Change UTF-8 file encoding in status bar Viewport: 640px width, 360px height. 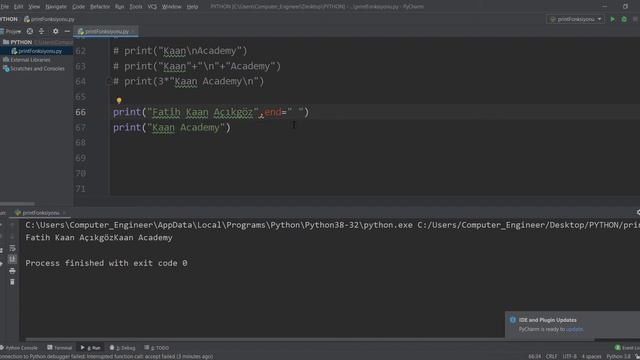tap(569, 356)
